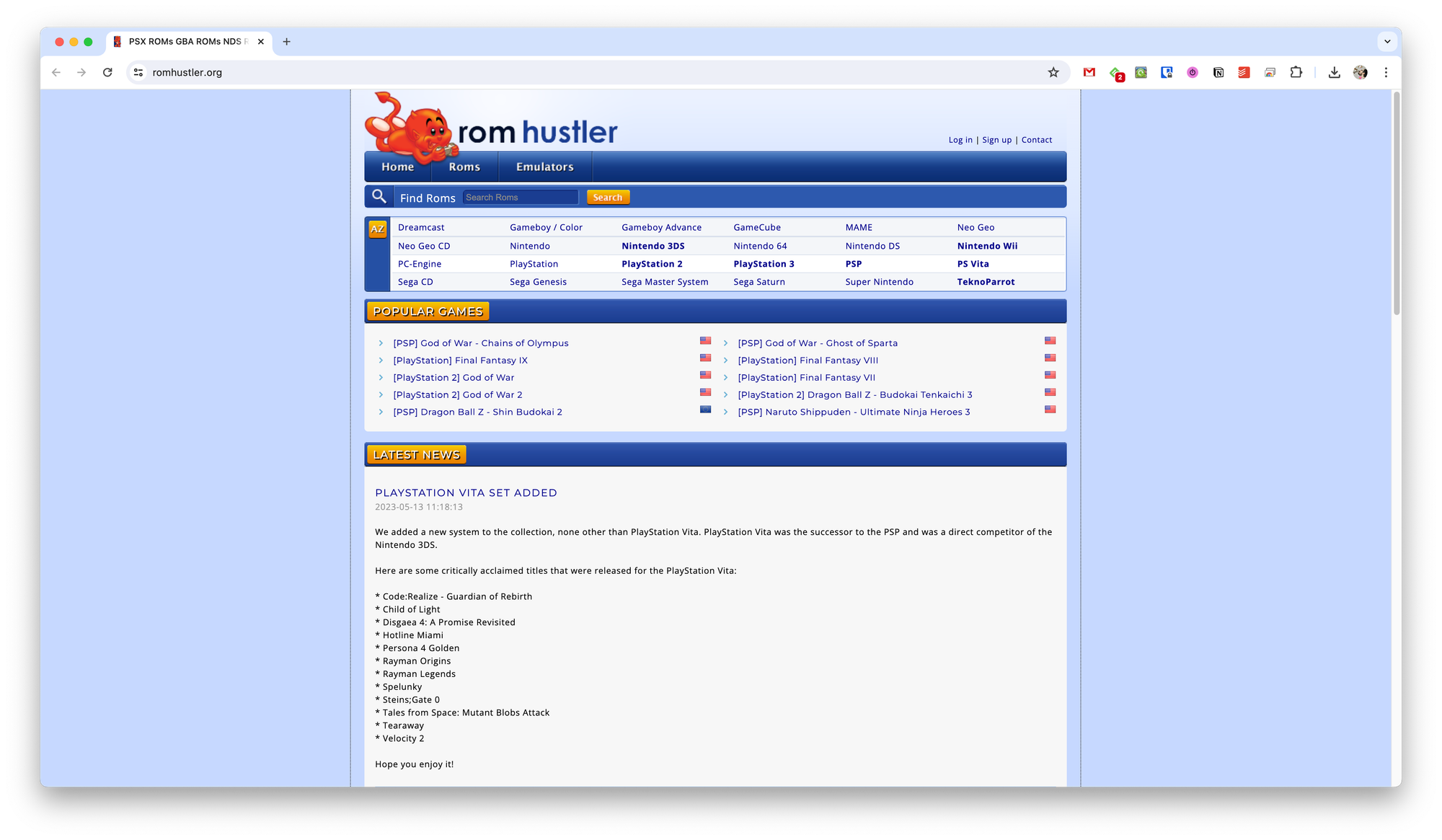The width and height of the screenshot is (1442, 840).
Task: Open the Emulators navigation tab
Action: [x=544, y=167]
